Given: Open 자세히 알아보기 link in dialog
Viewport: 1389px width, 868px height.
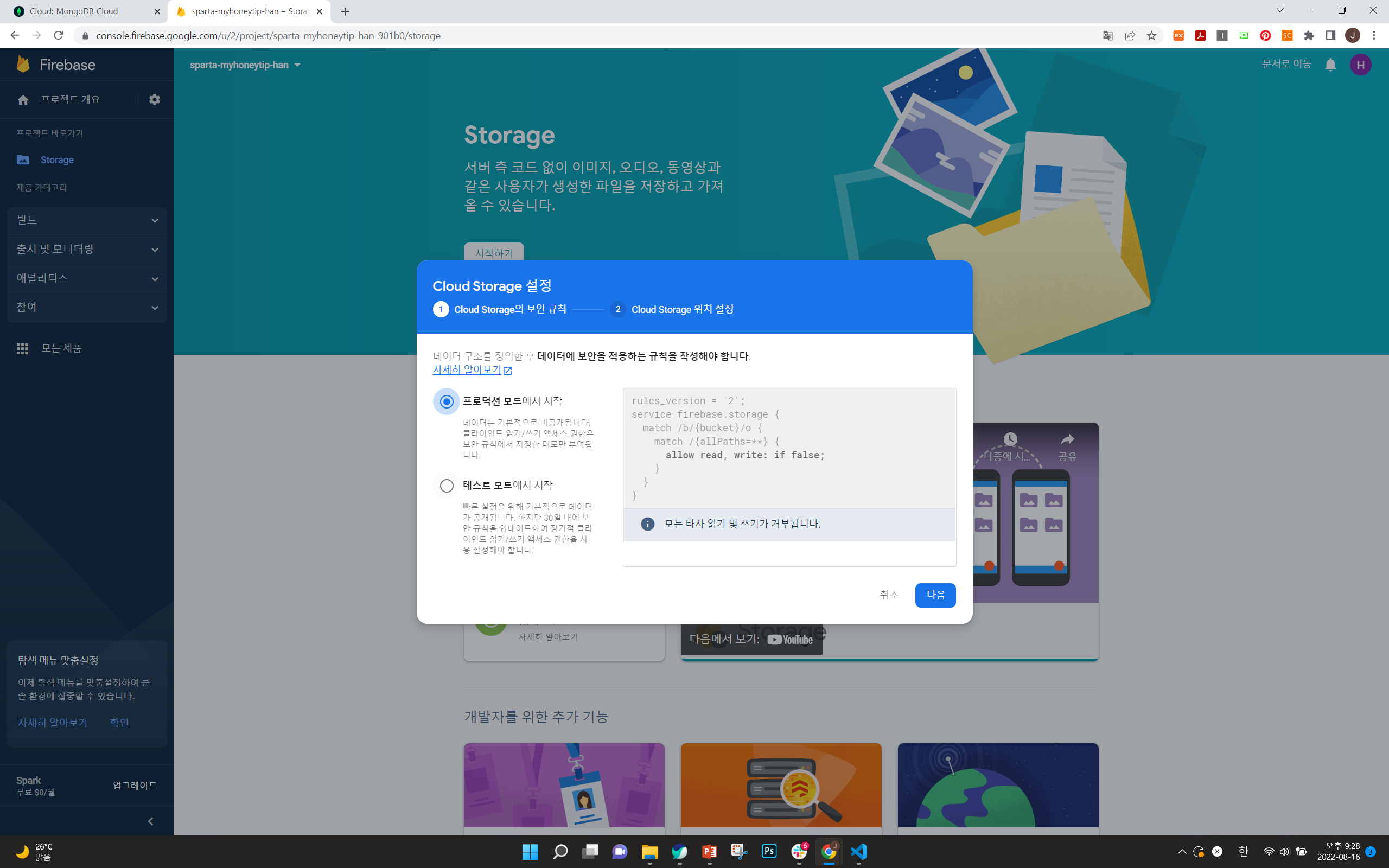Looking at the screenshot, I should [472, 369].
